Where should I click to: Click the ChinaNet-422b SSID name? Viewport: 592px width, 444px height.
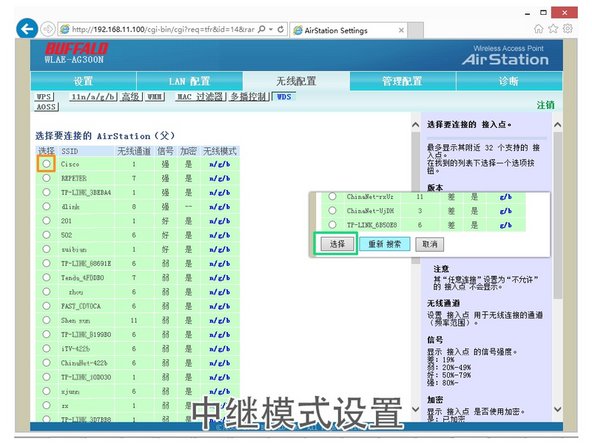pos(84,363)
